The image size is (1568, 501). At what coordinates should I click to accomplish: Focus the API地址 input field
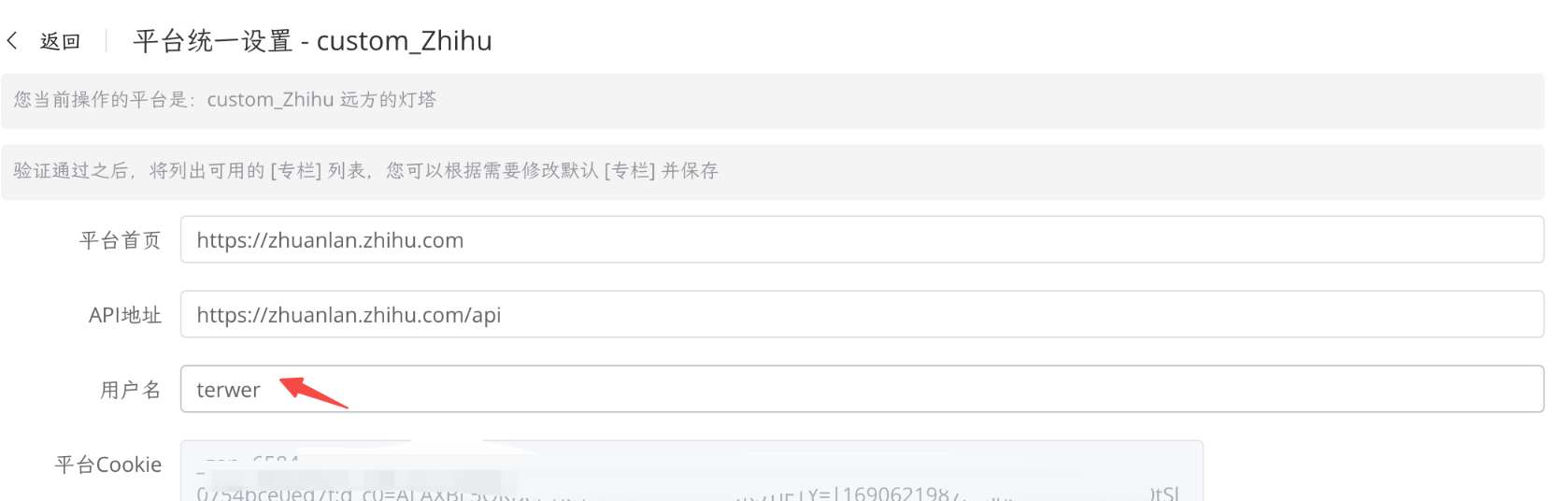[x=862, y=315]
